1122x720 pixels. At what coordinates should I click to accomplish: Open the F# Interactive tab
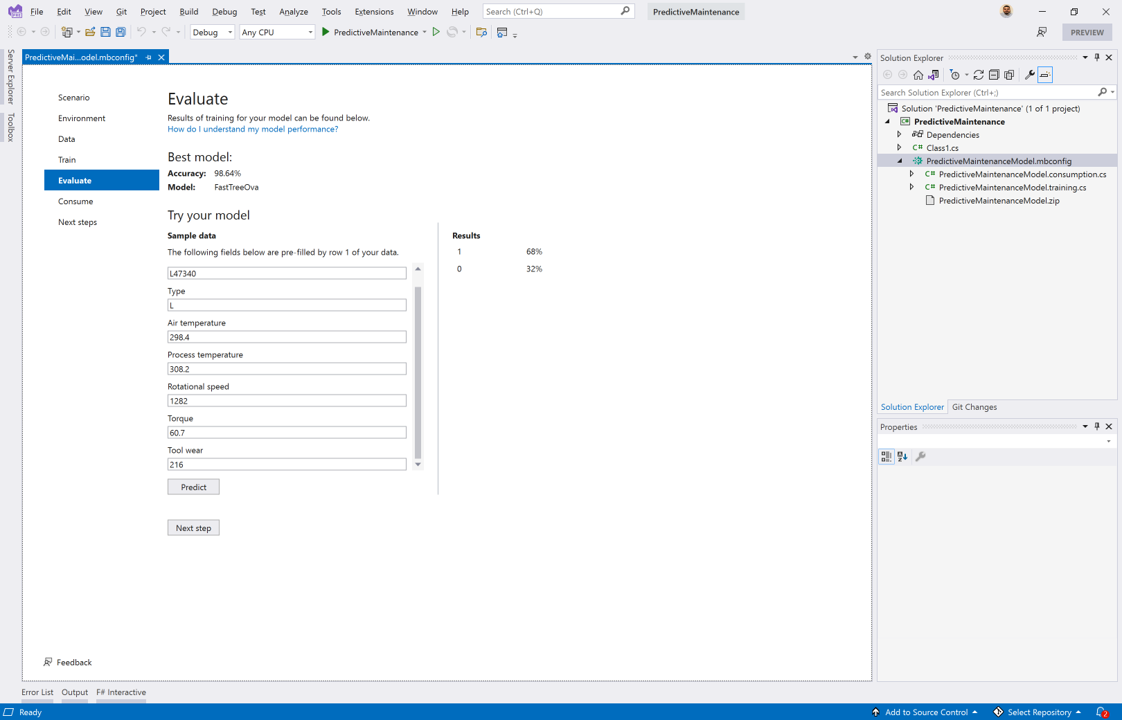click(x=121, y=692)
